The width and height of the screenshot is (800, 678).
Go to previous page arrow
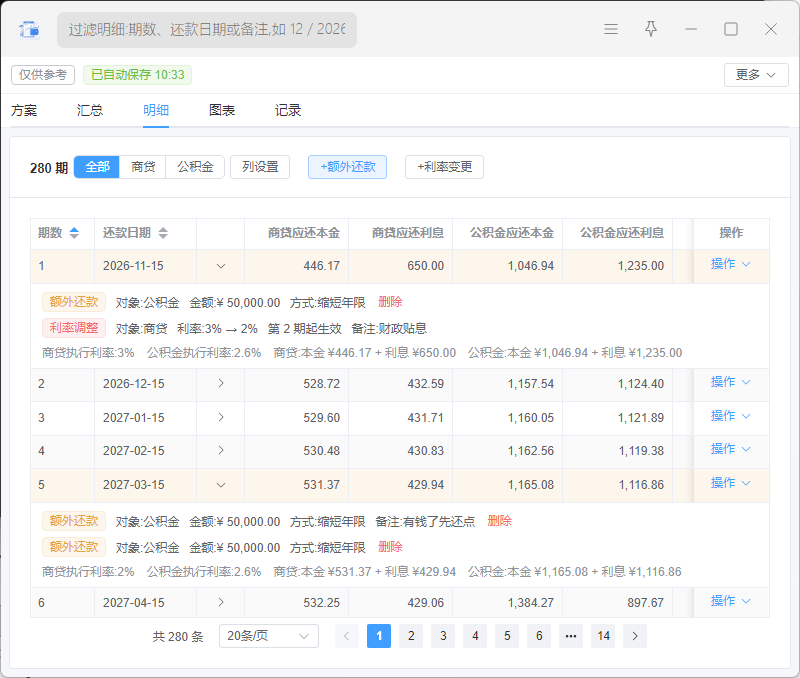pyautogui.click(x=347, y=636)
